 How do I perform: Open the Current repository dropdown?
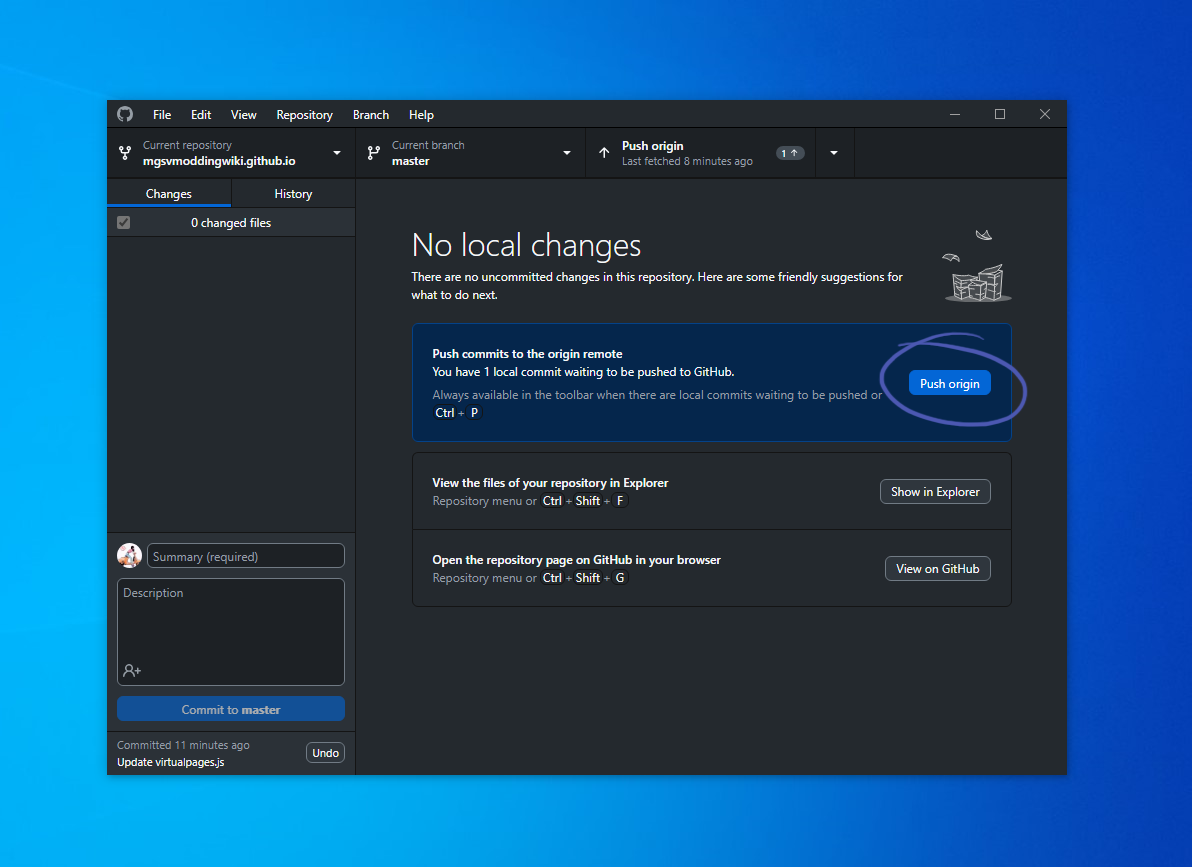point(336,152)
